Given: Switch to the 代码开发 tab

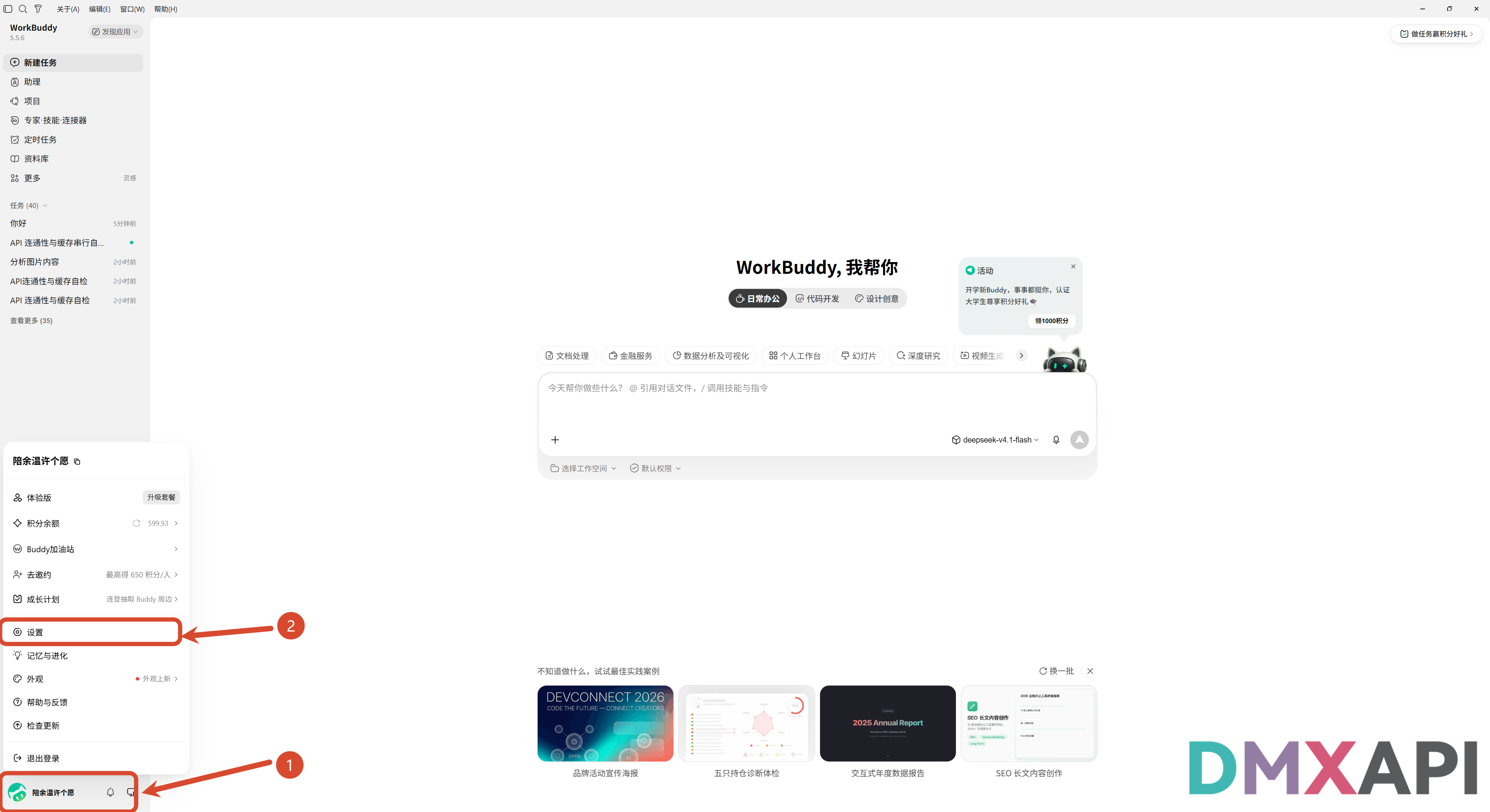Looking at the screenshot, I should tap(817, 298).
